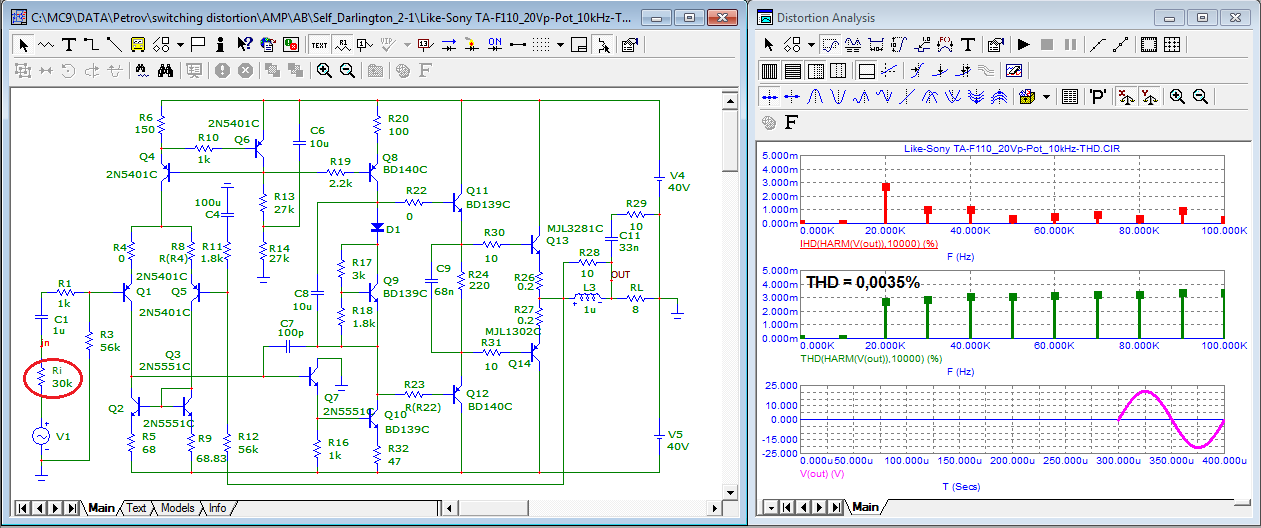Expand the dotted grid dropdown arrow
The image size is (1261, 528).
(560, 45)
